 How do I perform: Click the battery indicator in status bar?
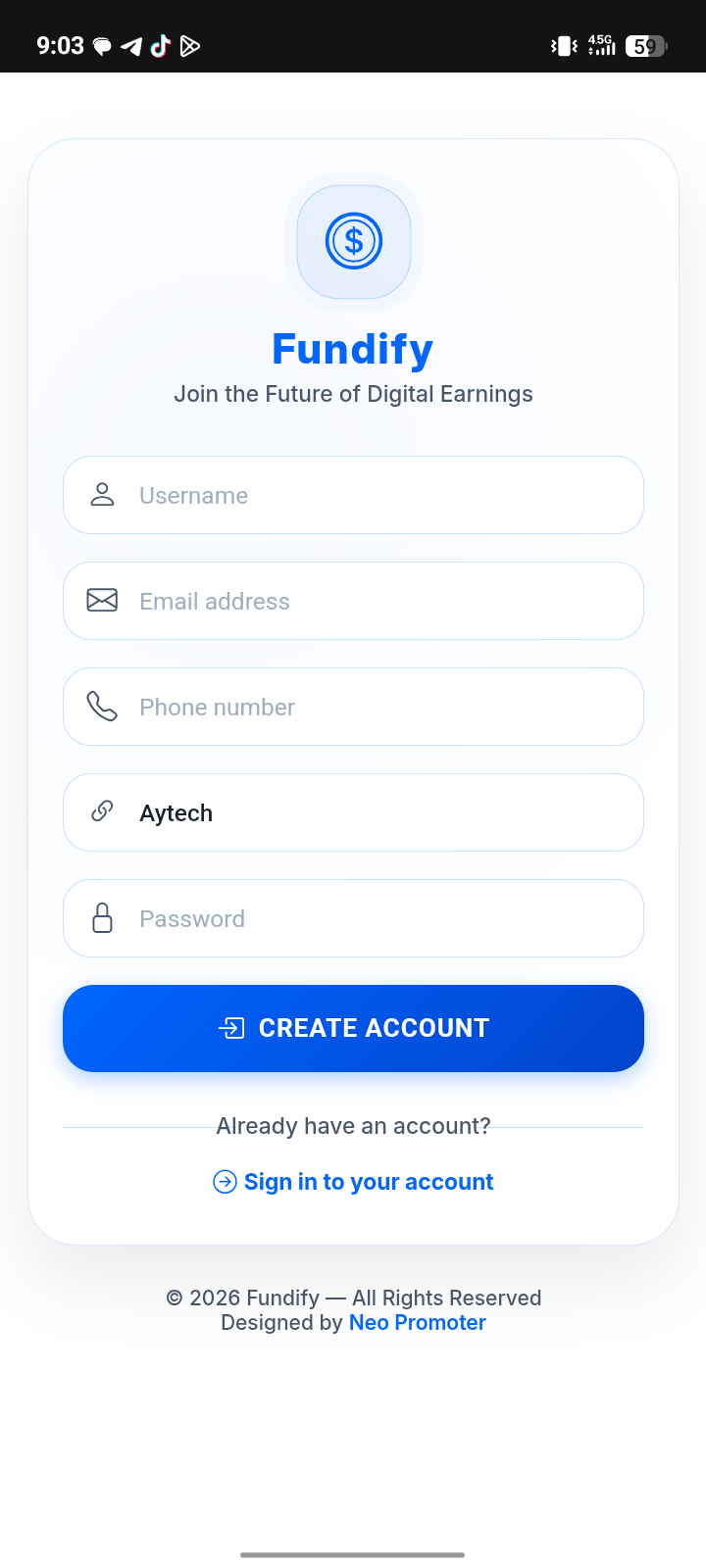[645, 46]
